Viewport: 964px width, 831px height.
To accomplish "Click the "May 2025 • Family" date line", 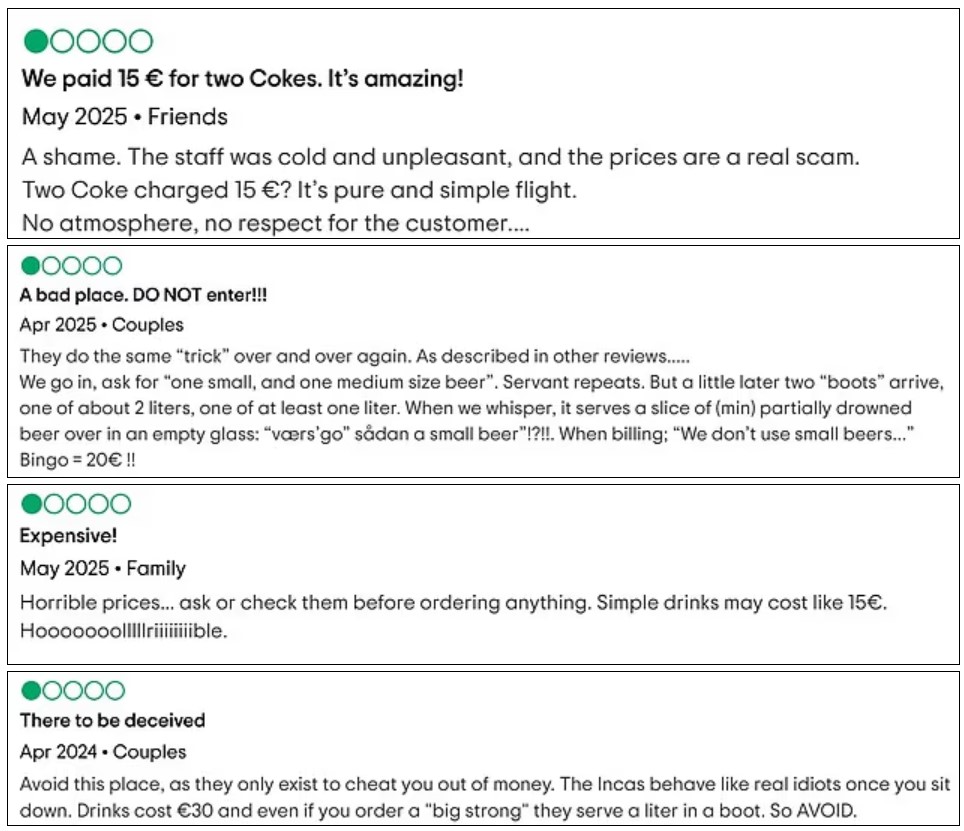I will pyautogui.click(x=103, y=569).
